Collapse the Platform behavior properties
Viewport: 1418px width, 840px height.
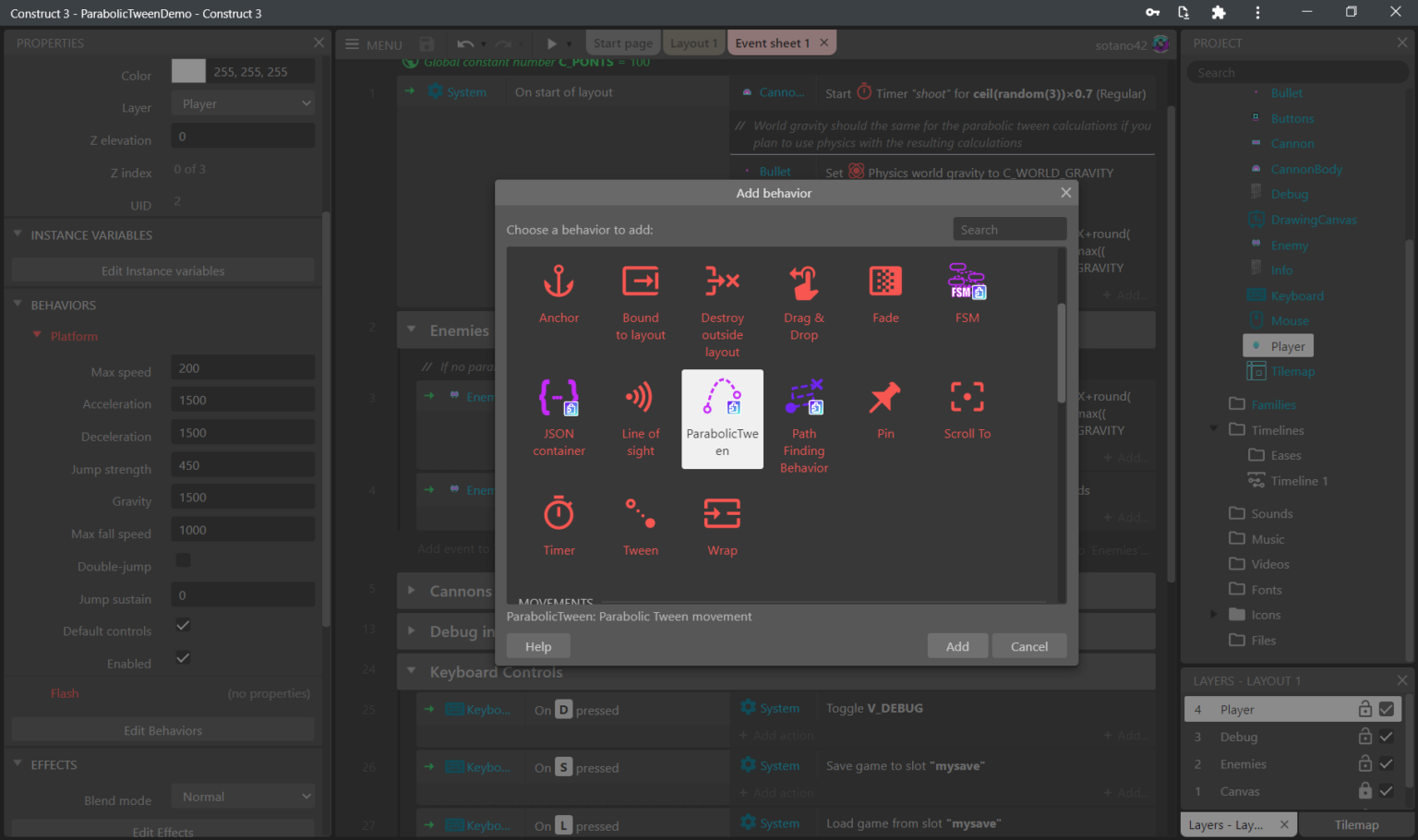(x=37, y=335)
